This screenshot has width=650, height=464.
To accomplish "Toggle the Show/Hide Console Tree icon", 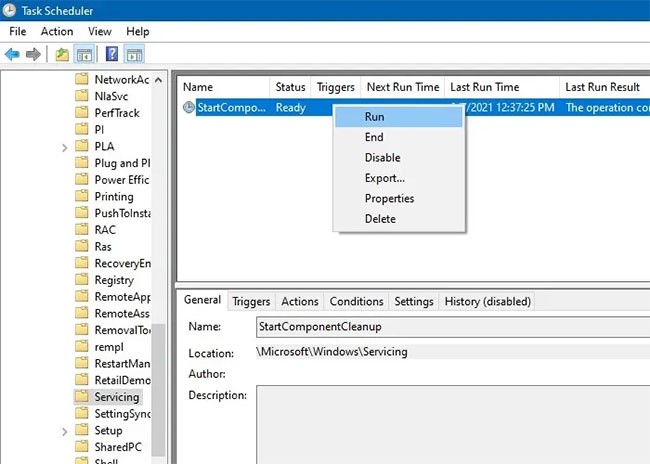I will [x=85, y=53].
